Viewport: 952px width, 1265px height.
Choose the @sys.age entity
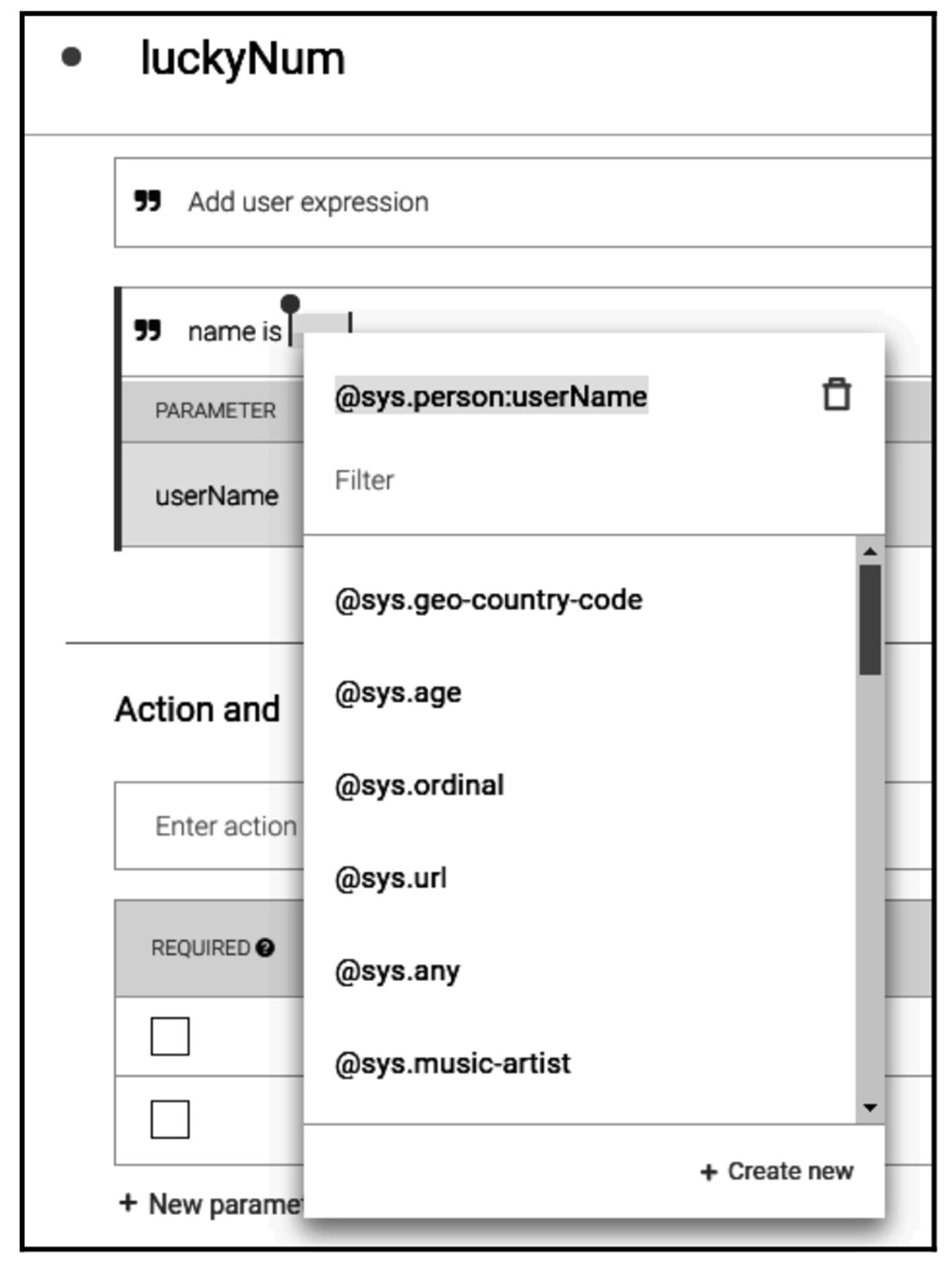pyautogui.click(x=398, y=693)
